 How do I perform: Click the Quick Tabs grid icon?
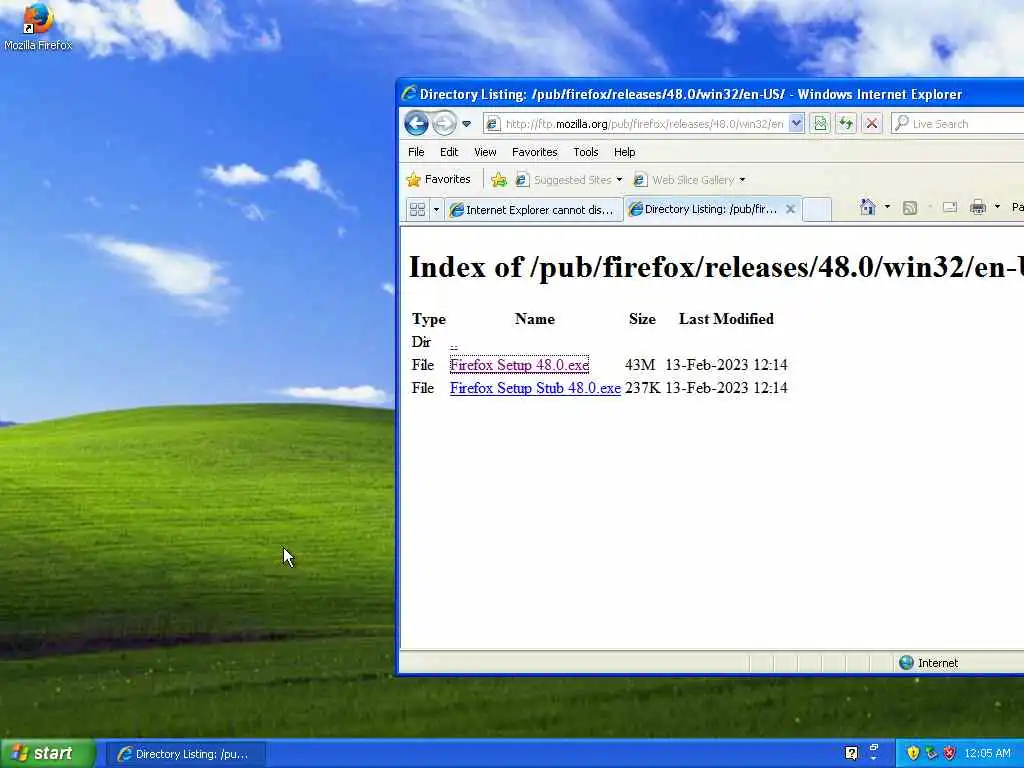(x=417, y=210)
